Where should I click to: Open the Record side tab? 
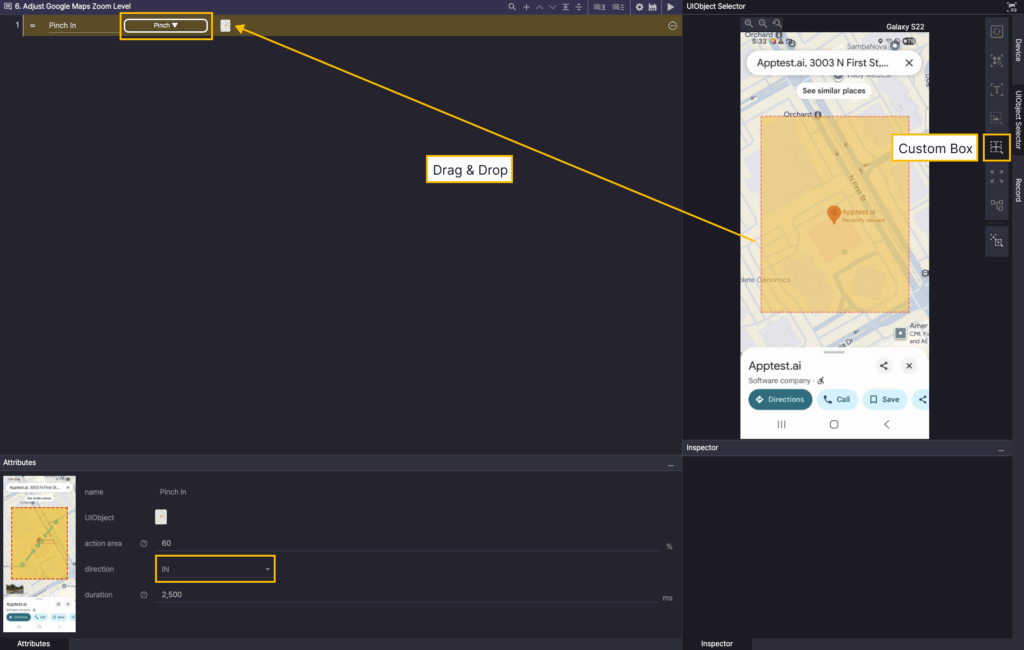point(1017,189)
